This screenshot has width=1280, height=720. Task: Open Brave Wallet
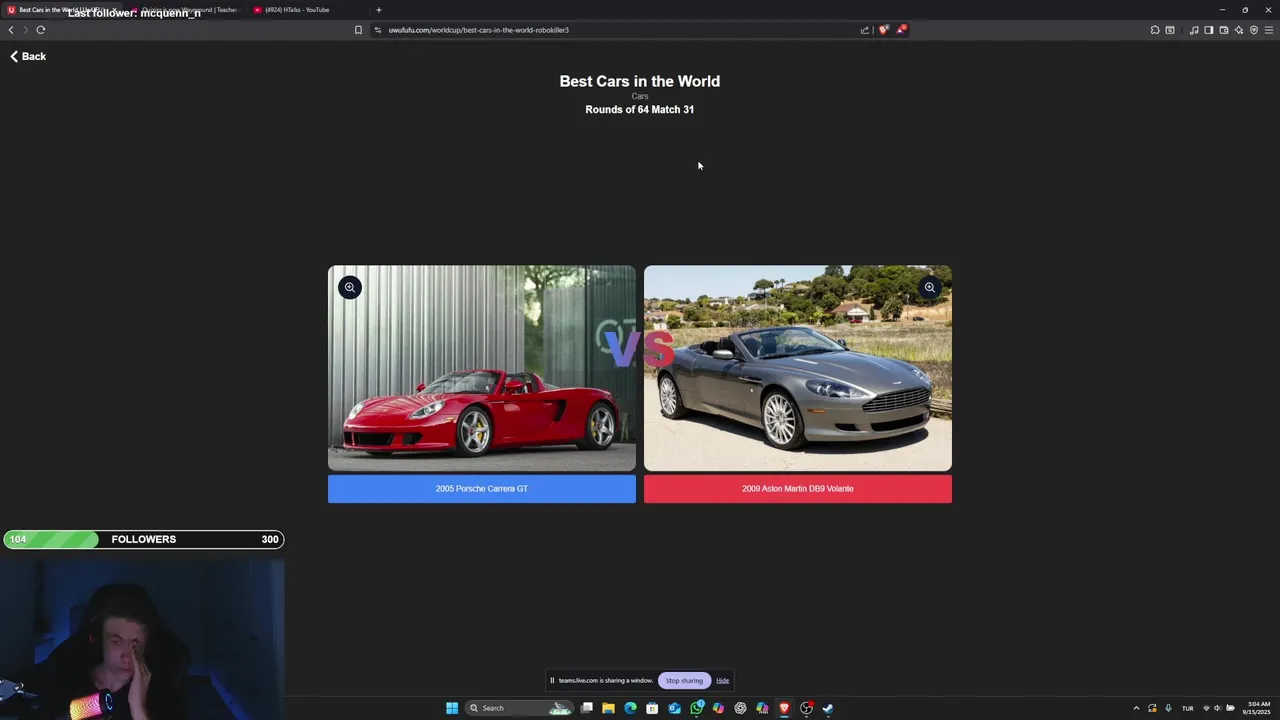coord(1224,30)
